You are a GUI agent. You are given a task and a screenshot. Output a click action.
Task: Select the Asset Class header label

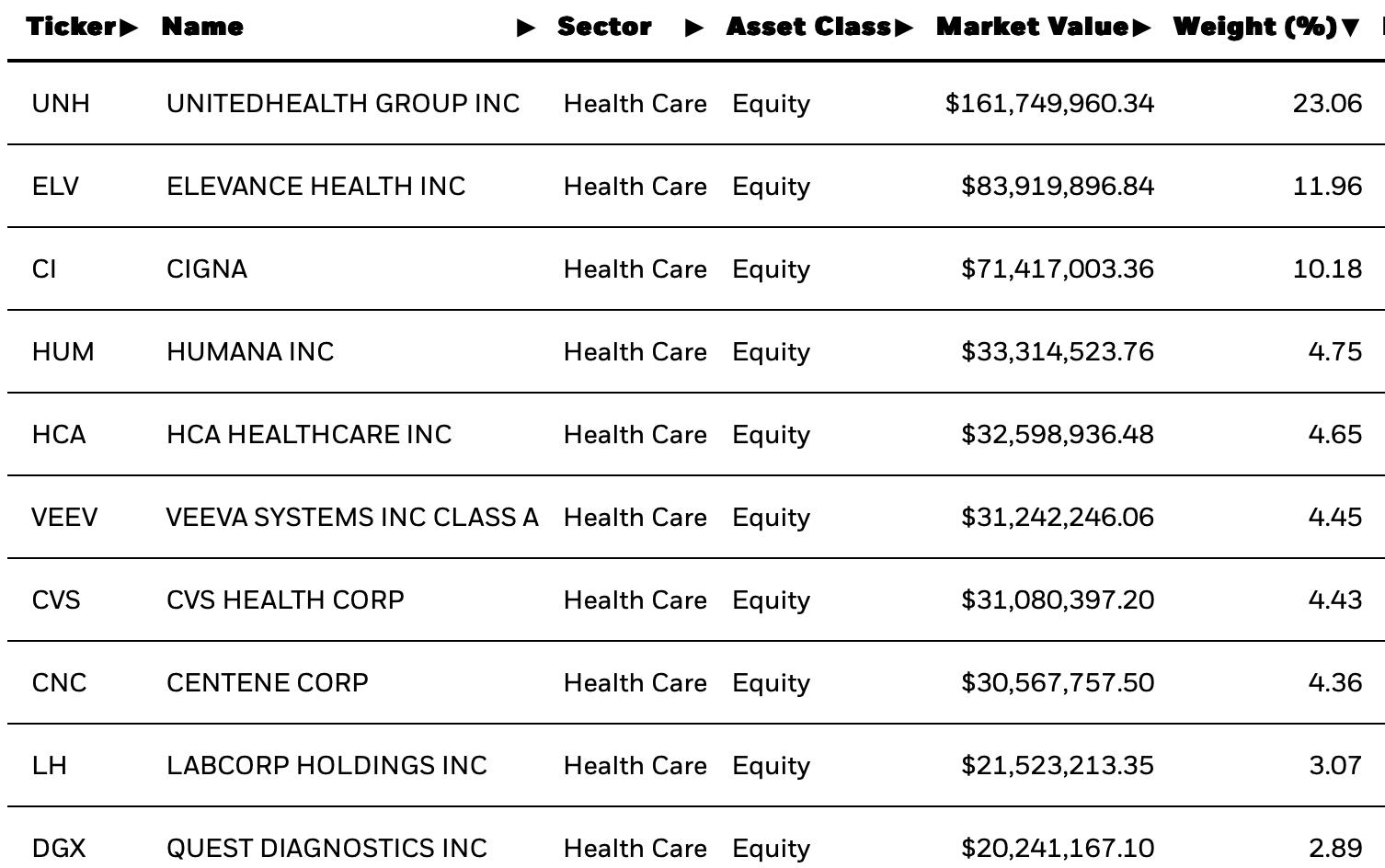click(x=808, y=27)
